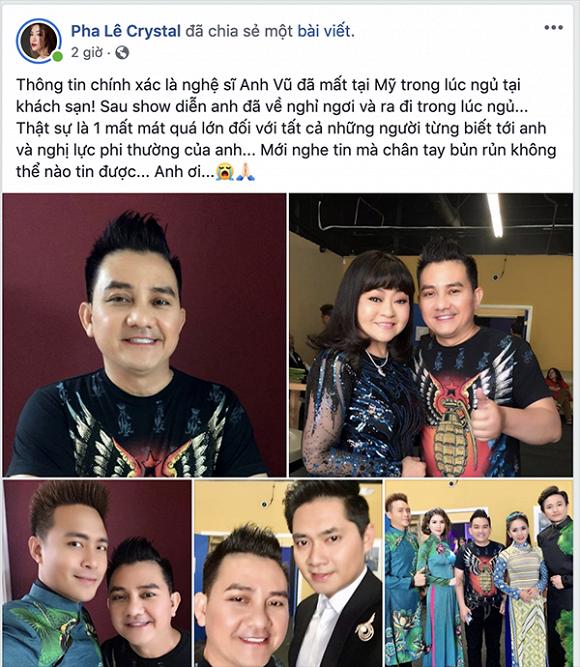Screen dimensions: 580x667
Task: Open the red-background selfie portrait photo
Action: 144,335
